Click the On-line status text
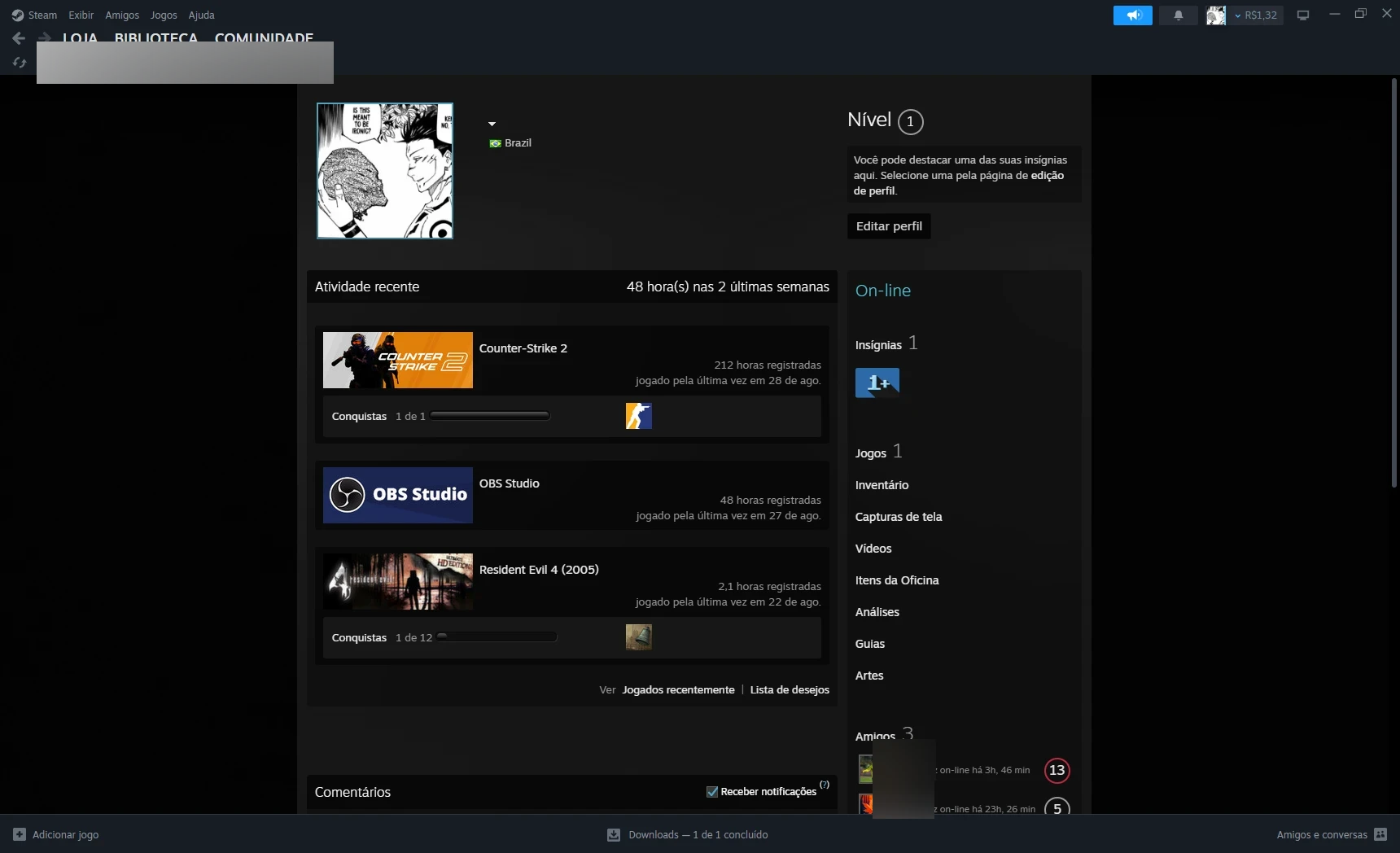This screenshot has height=853, width=1400. [883, 291]
